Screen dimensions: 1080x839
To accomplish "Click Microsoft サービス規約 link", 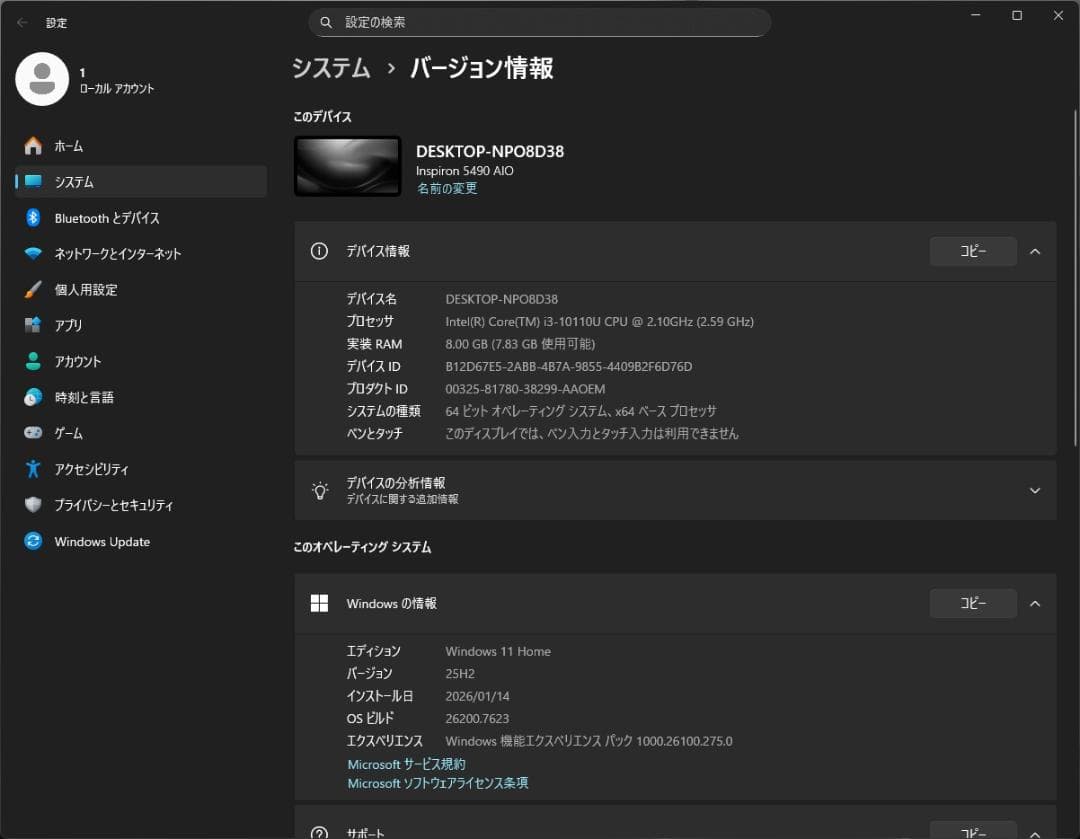I will coord(405,763).
